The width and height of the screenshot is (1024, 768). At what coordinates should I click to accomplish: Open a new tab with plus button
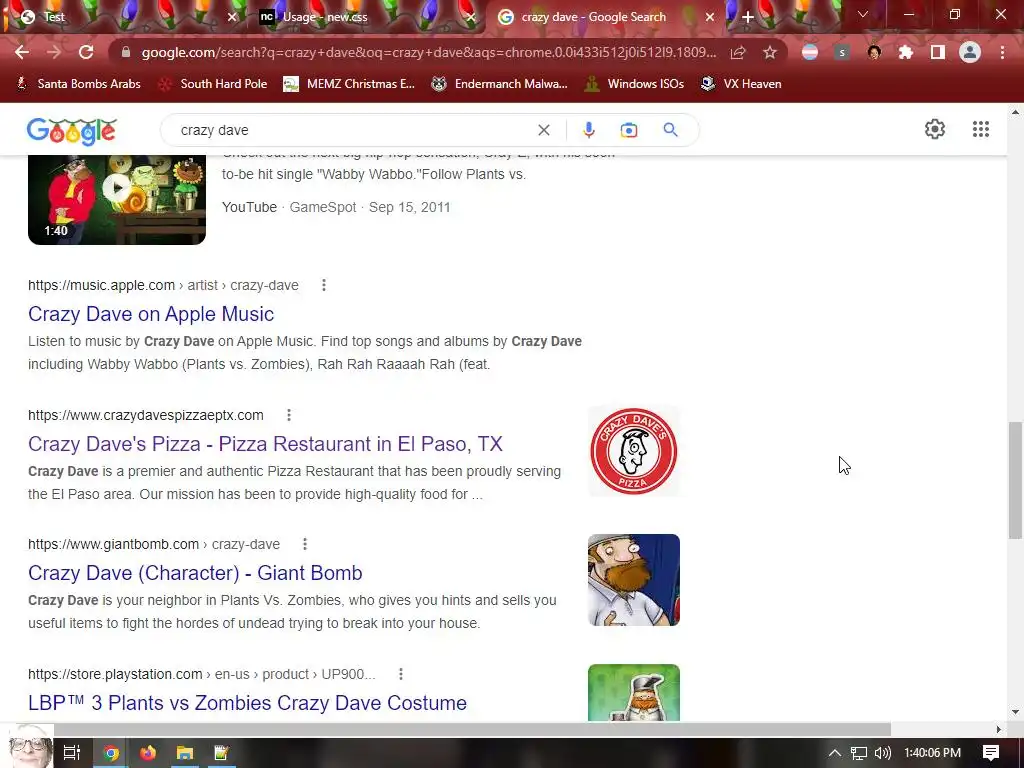coord(748,18)
